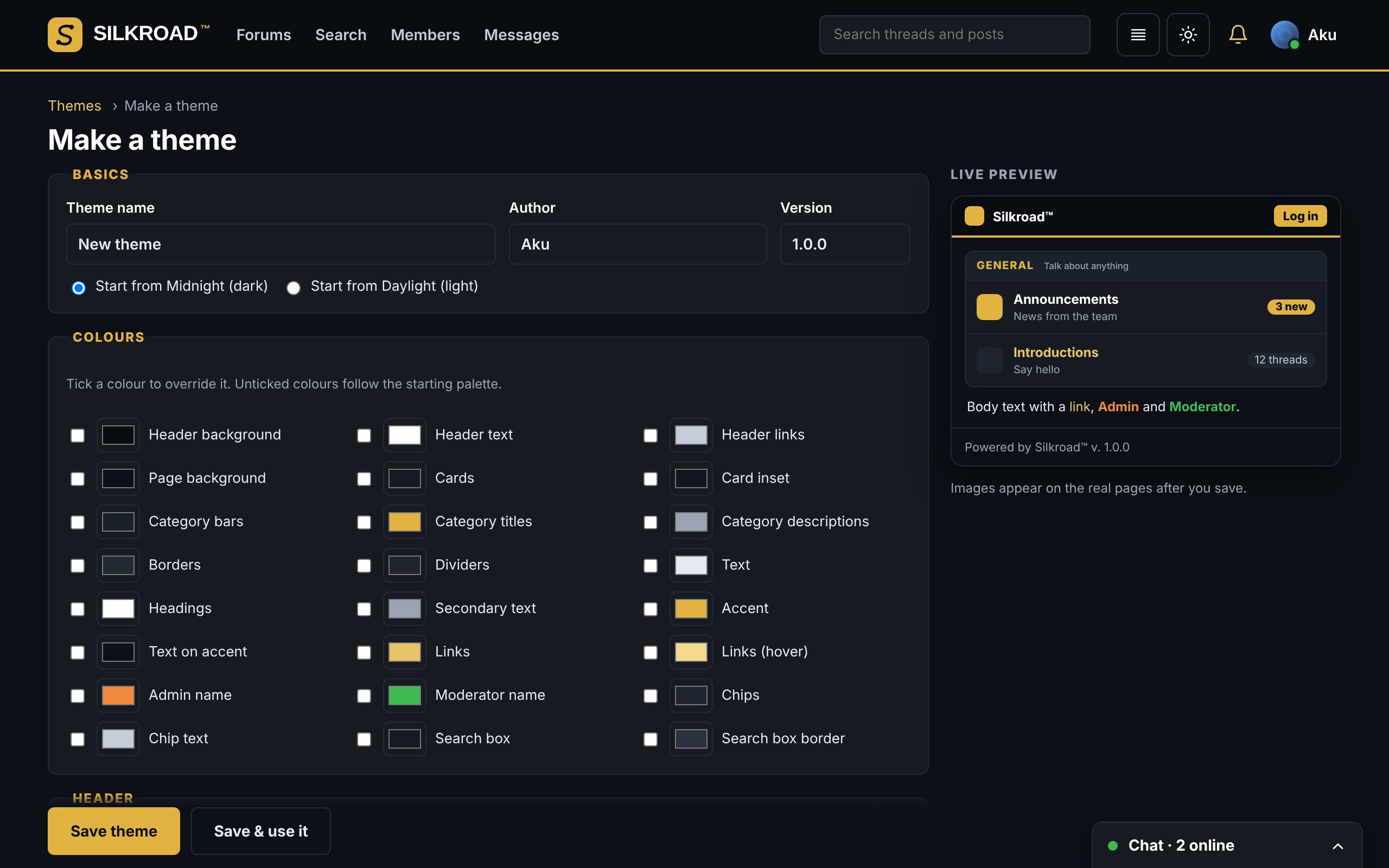Open the Links colour swatch
Screen dimensions: 1389x868
point(404,652)
